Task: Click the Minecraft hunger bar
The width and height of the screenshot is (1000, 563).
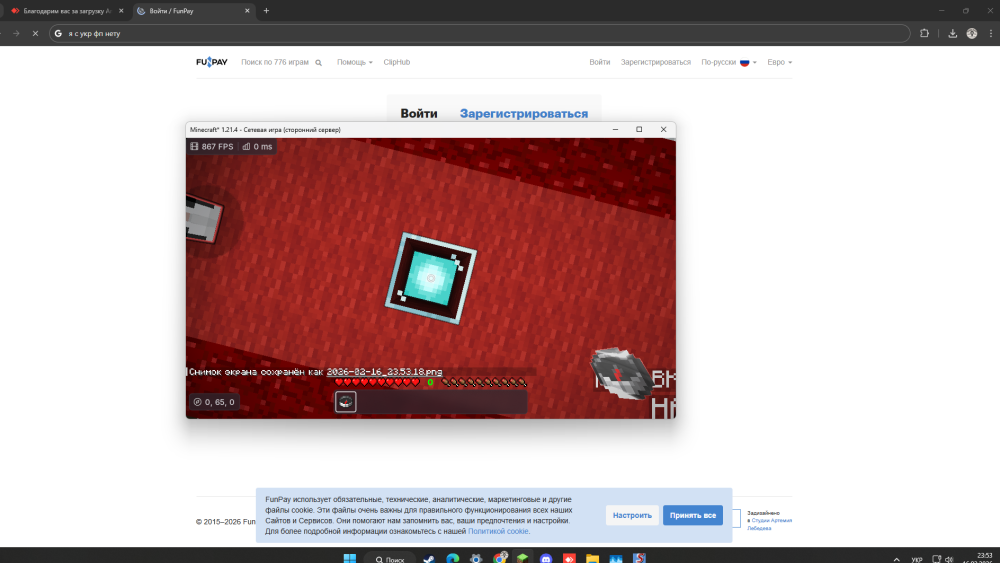Action: (484, 382)
